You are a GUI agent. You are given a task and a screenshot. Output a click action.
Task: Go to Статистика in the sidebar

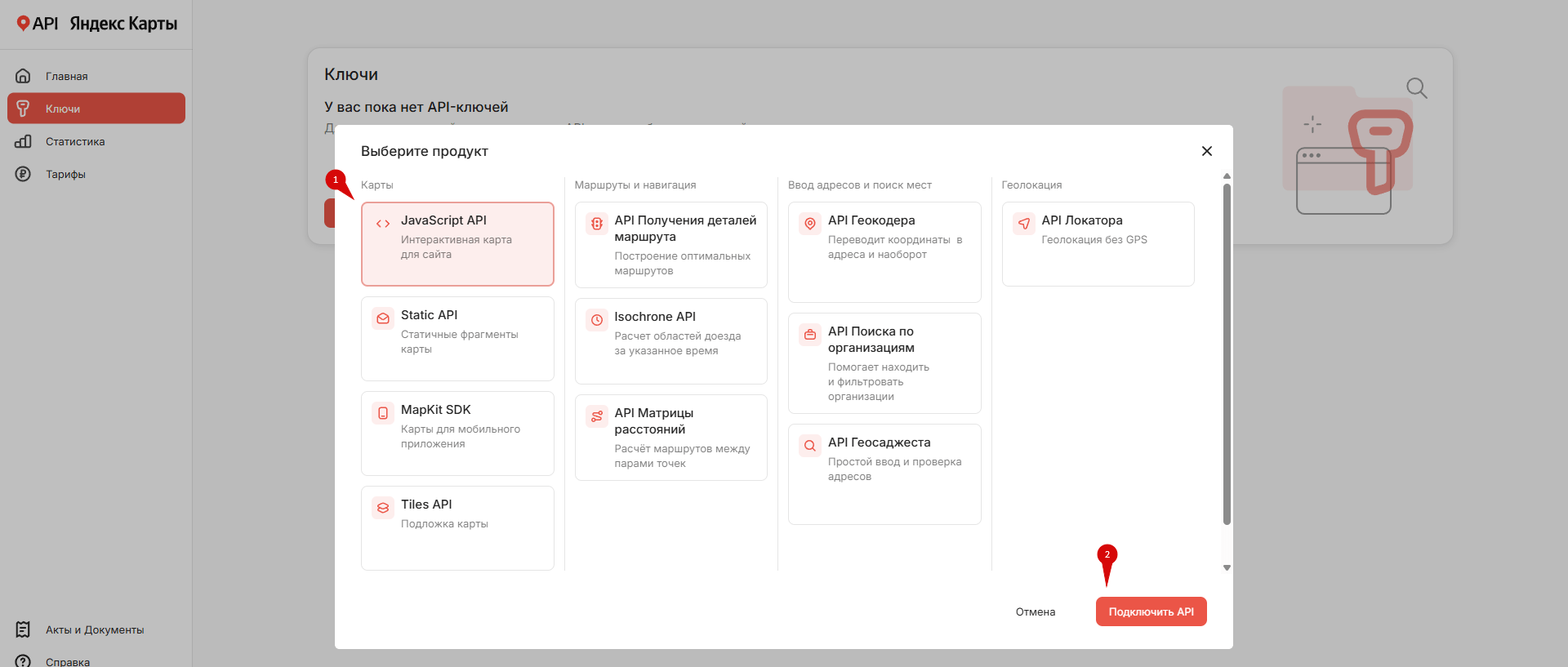96,141
